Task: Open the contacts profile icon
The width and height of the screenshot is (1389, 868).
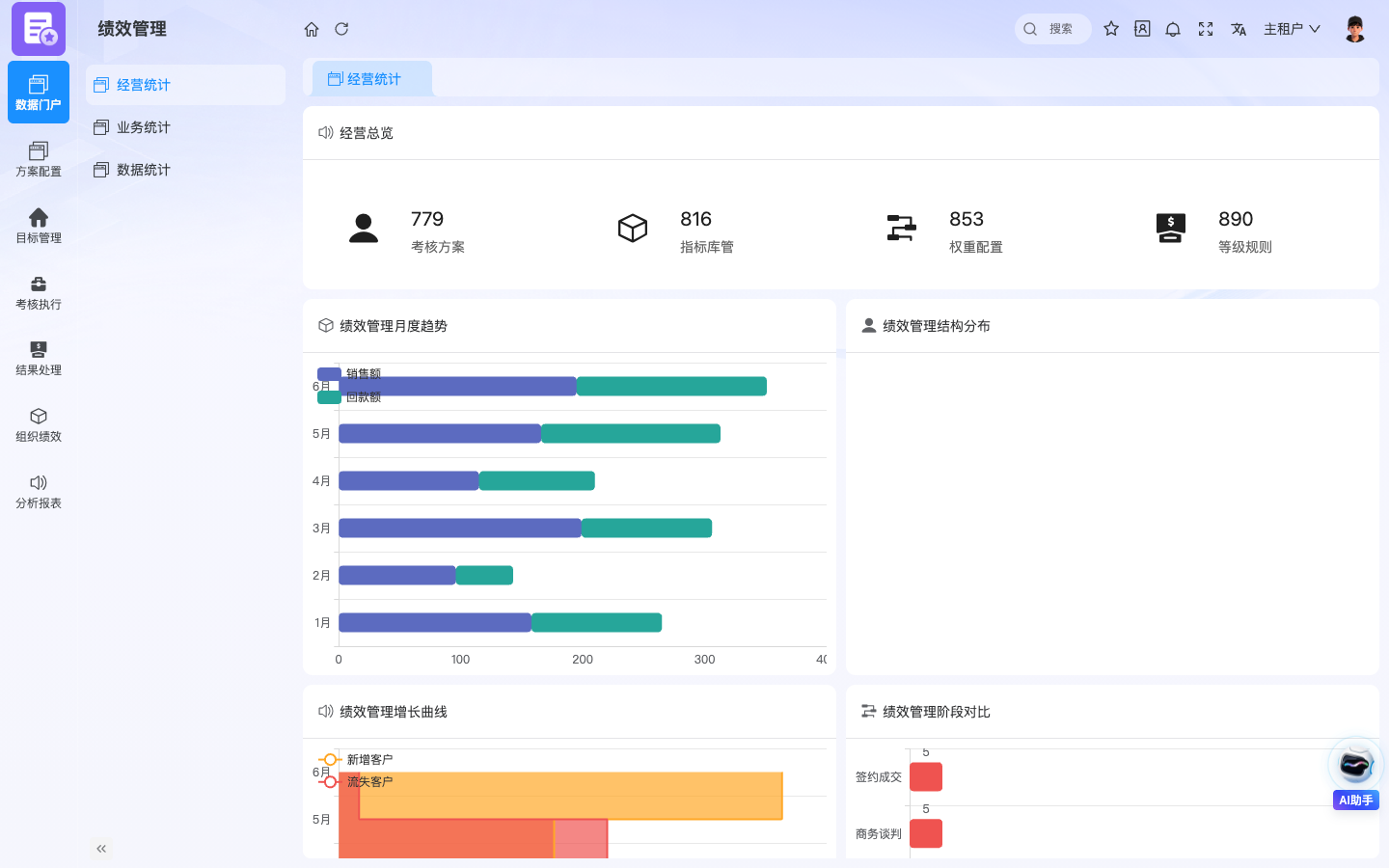Action: coord(1142,29)
